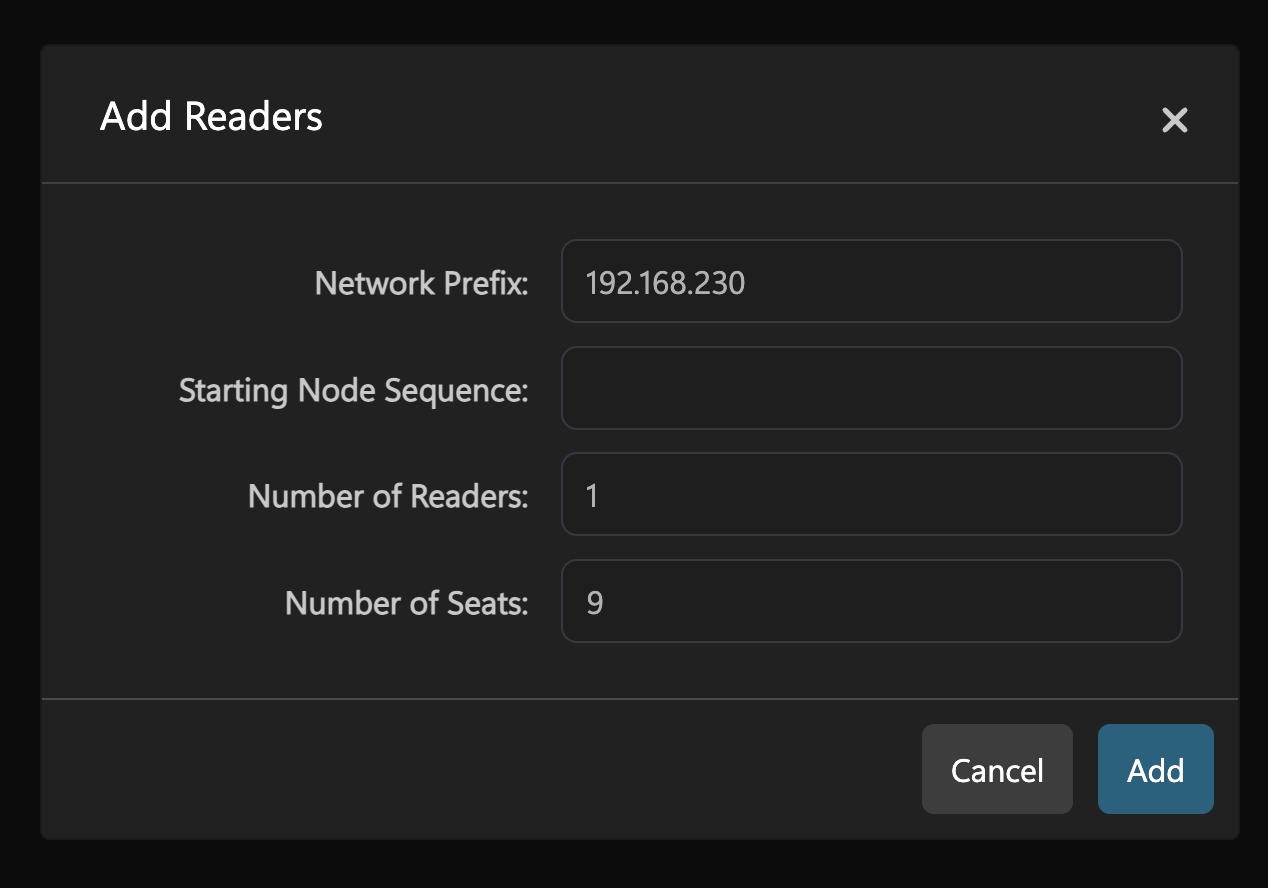The image size is (1268, 888).
Task: Click the dialog footer left of Cancel
Action: tap(480, 769)
